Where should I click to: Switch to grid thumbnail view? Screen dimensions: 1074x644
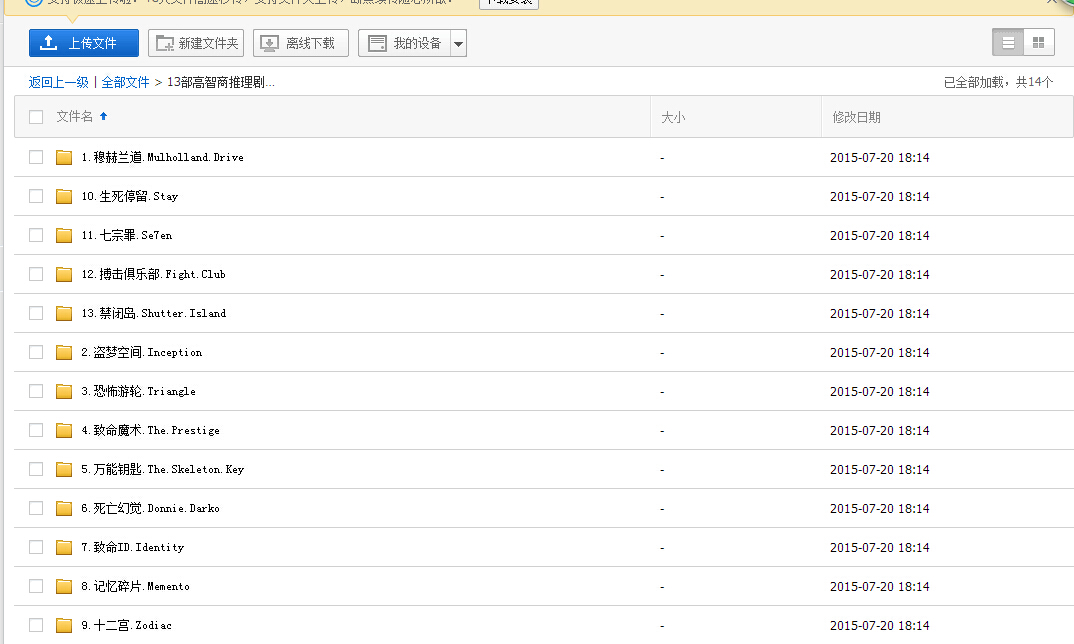(x=1038, y=42)
